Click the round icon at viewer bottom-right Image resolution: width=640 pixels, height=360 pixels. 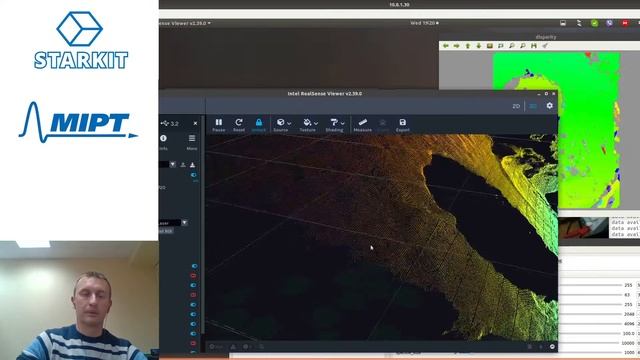(x=552, y=347)
